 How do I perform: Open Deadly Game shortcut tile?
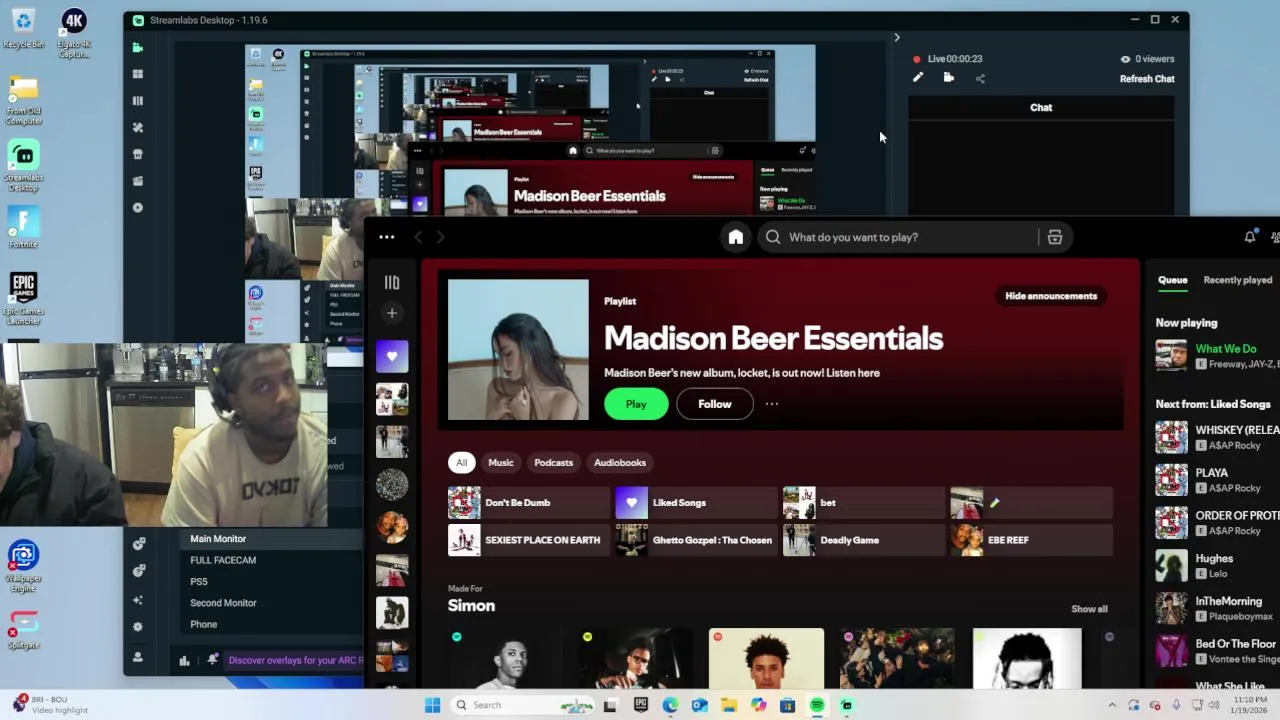click(864, 540)
